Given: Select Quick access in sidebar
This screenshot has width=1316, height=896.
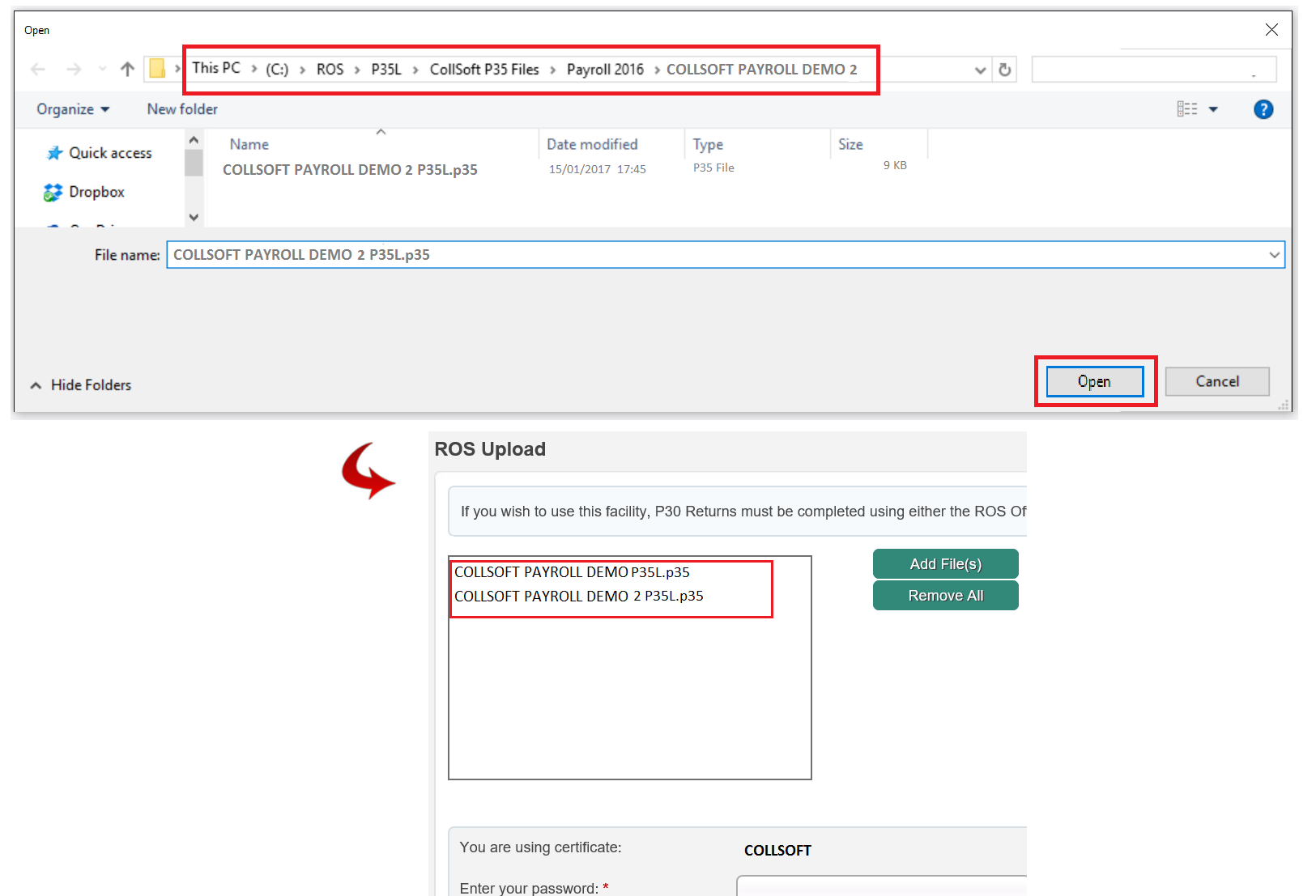Looking at the screenshot, I should pyautogui.click(x=109, y=153).
